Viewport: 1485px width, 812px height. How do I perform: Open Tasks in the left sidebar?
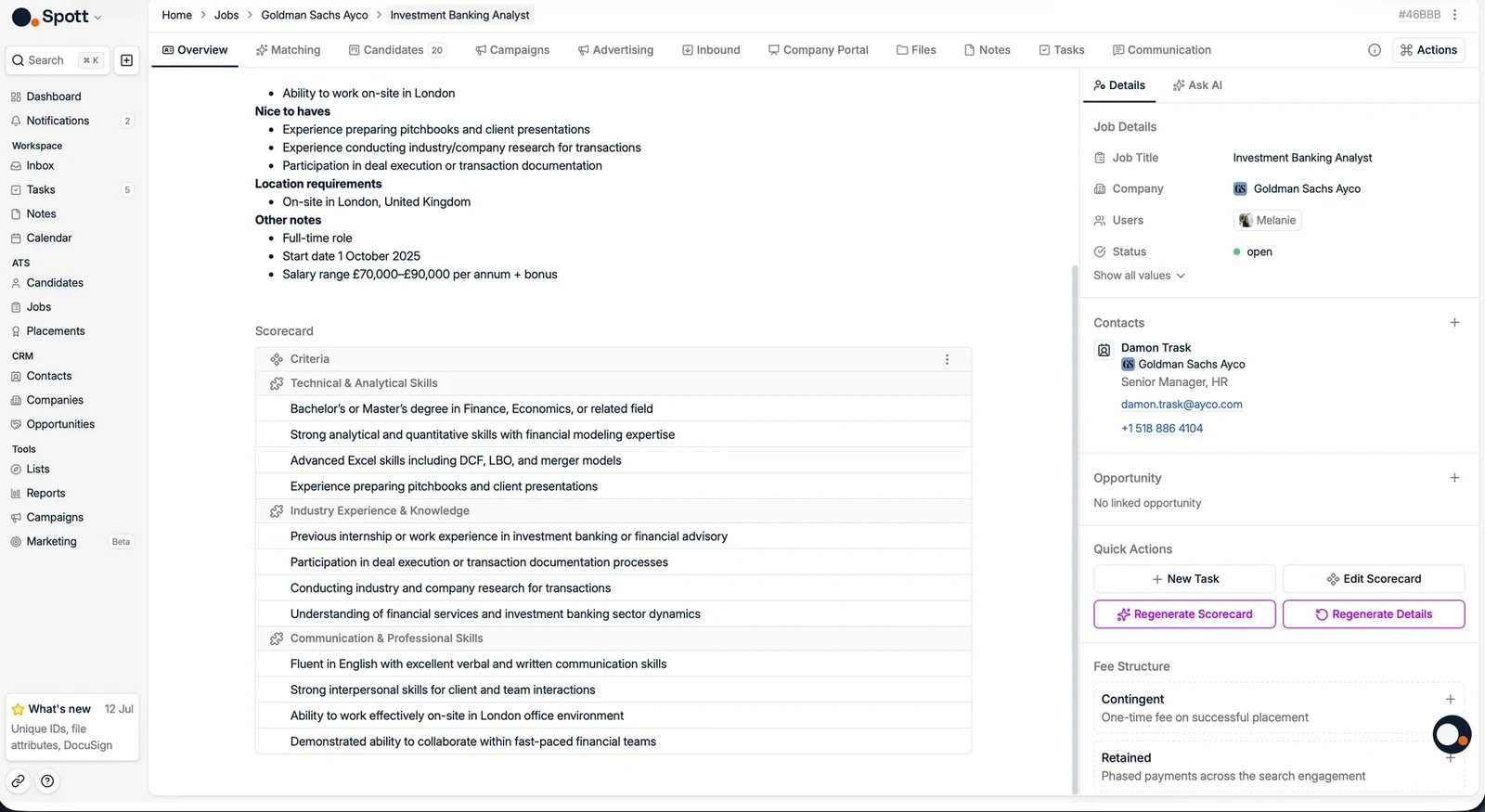(41, 189)
